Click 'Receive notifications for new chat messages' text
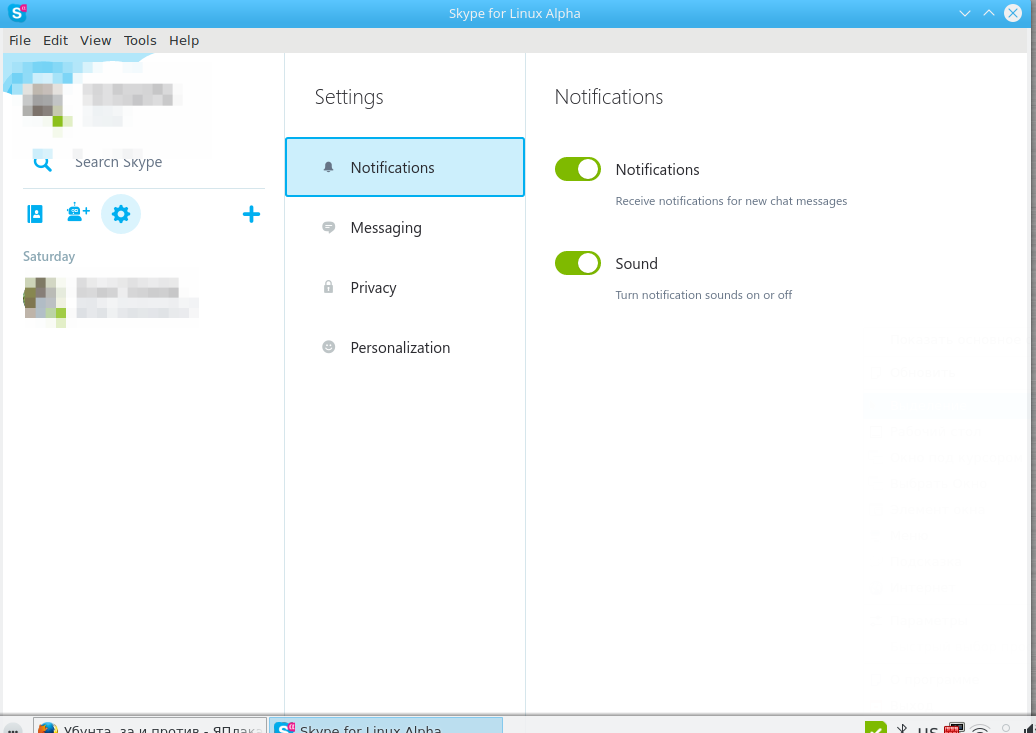 coord(731,201)
